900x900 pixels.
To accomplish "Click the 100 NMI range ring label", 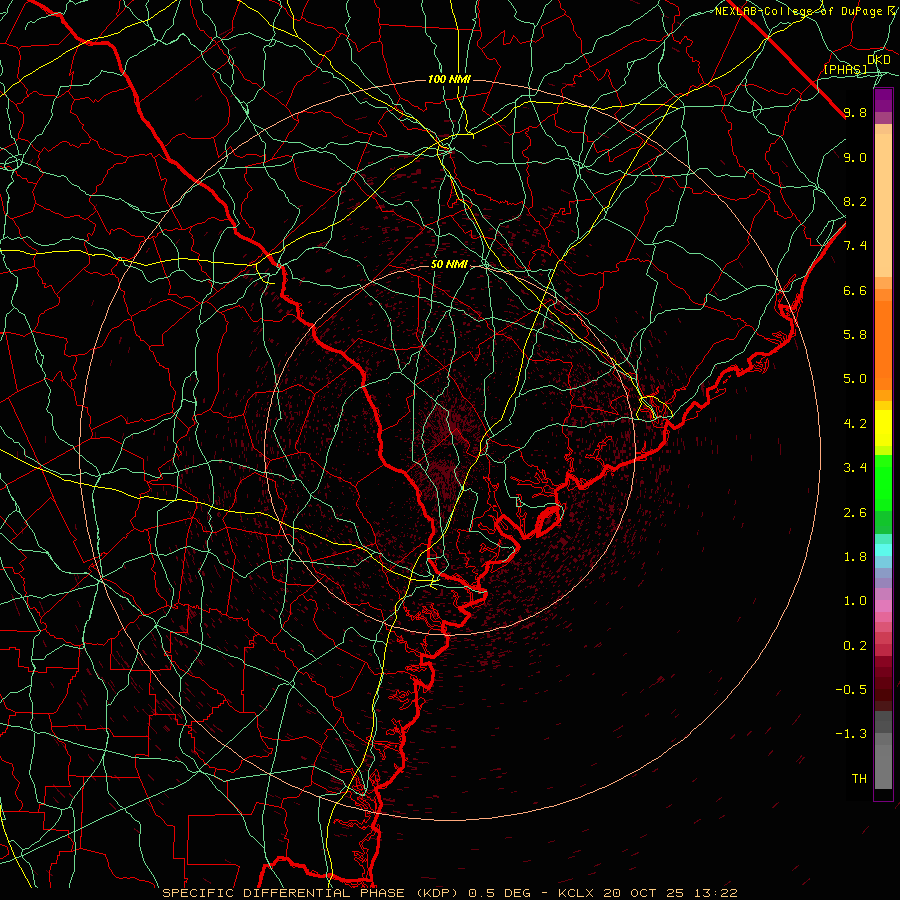I will point(449,79).
